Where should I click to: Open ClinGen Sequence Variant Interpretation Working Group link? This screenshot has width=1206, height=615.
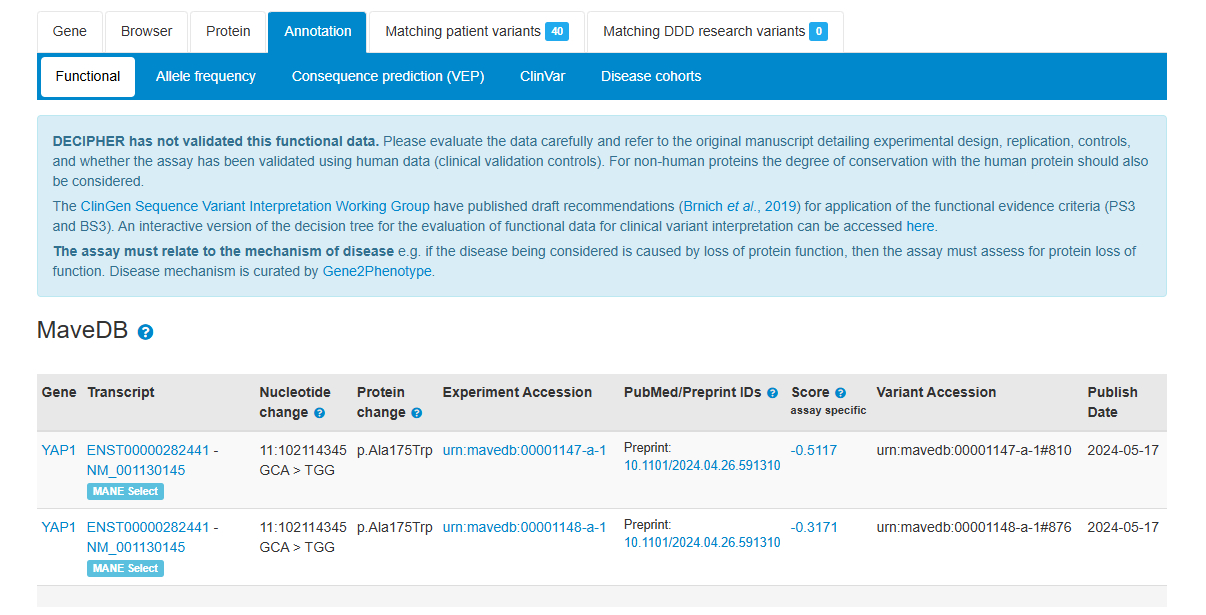tap(255, 206)
